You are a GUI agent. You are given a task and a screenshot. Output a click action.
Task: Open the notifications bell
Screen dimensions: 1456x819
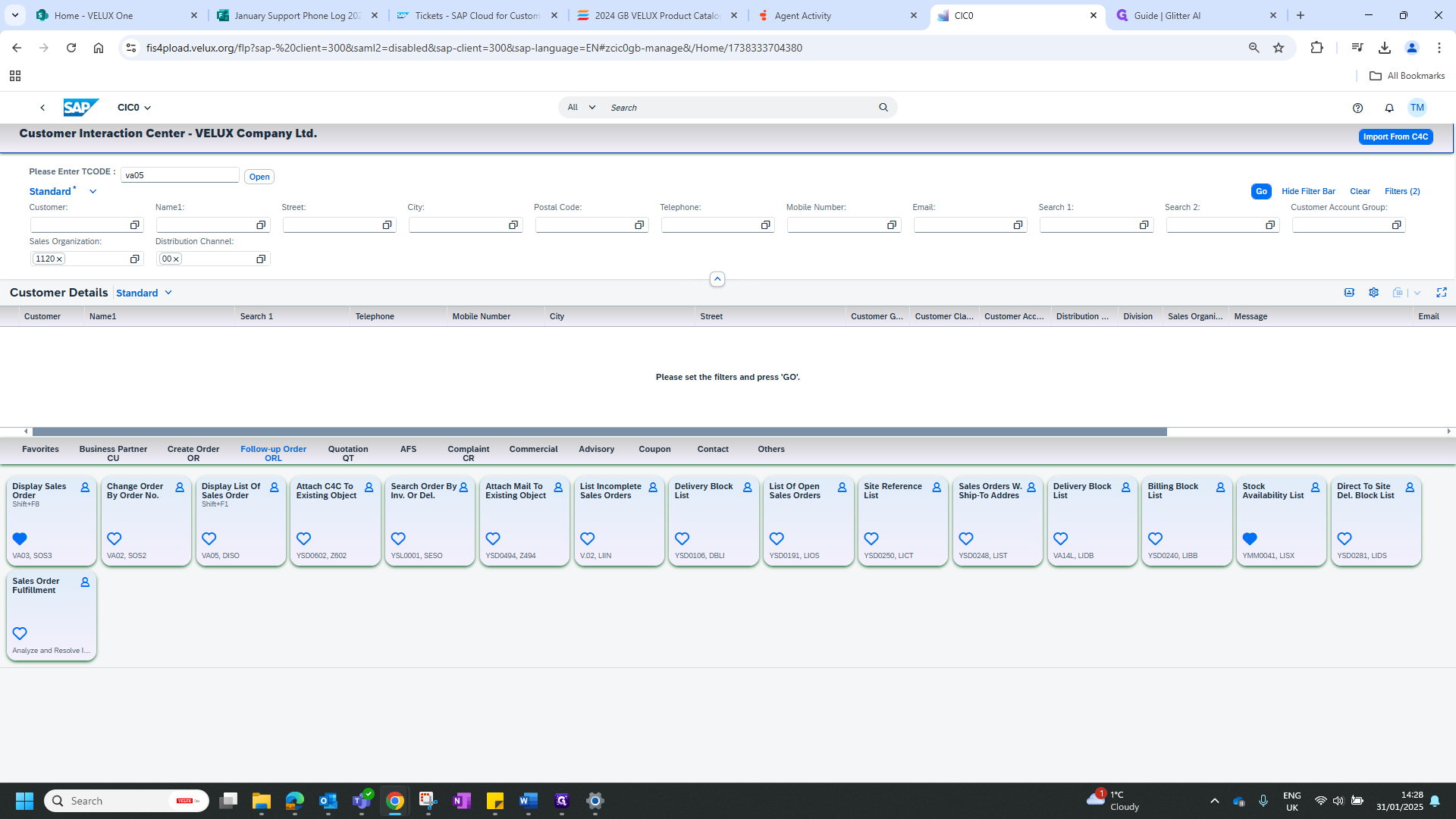tap(1389, 108)
